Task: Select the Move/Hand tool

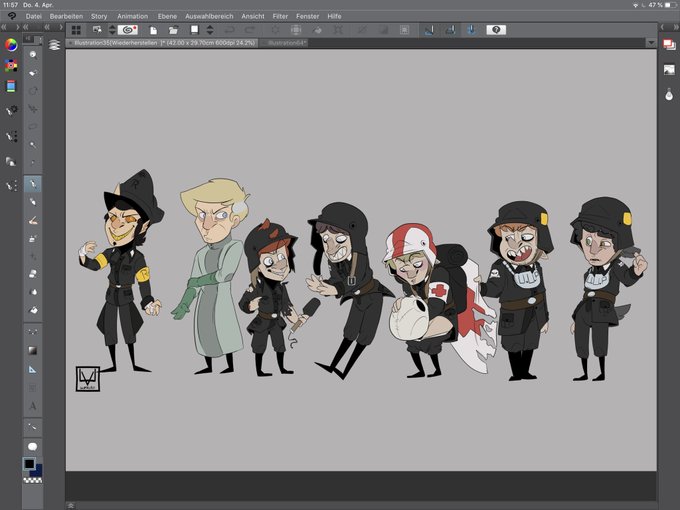Action: 33,73
